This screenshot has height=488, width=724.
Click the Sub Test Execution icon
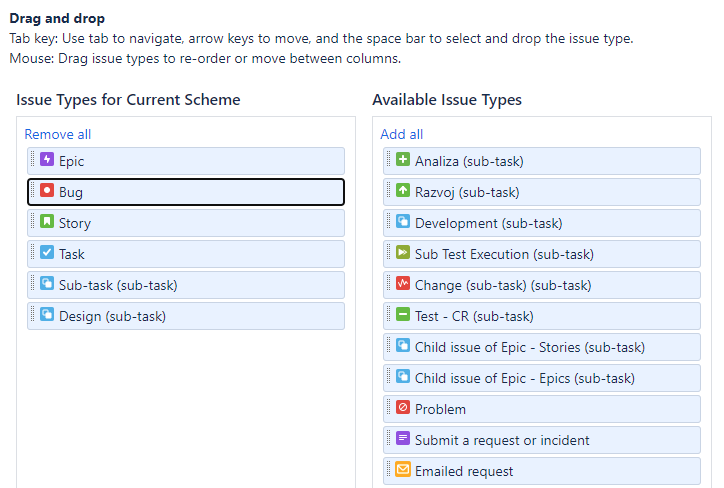[x=402, y=253]
